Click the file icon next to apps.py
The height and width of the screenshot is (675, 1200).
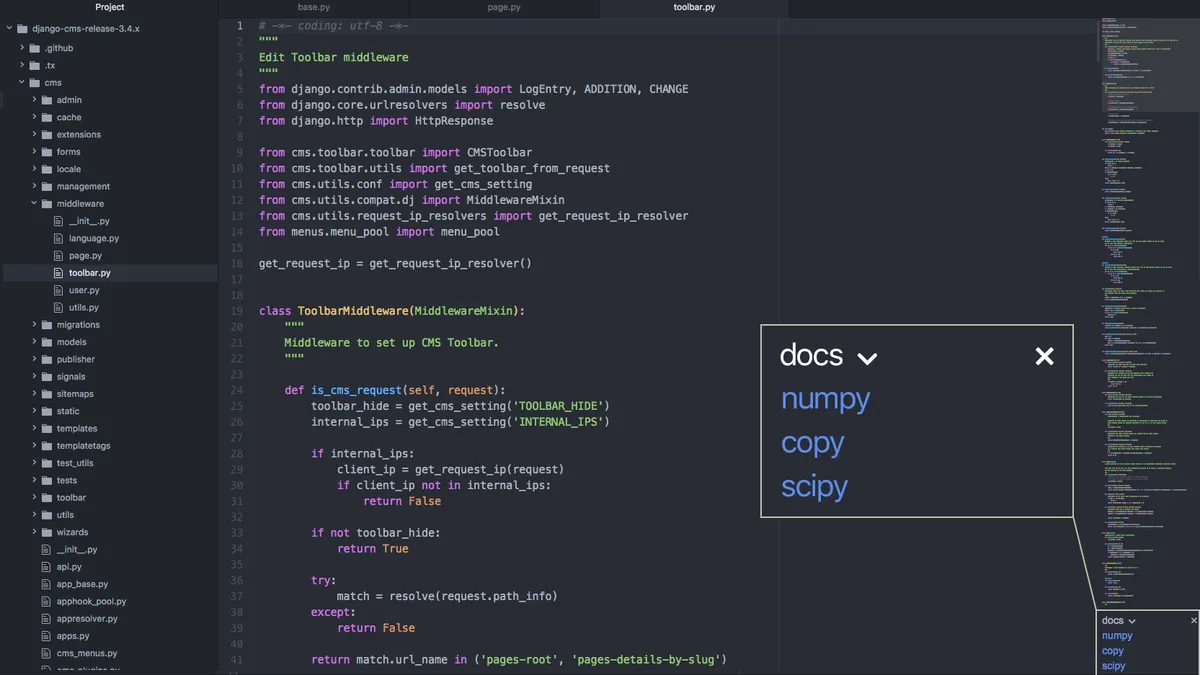[x=47, y=636]
